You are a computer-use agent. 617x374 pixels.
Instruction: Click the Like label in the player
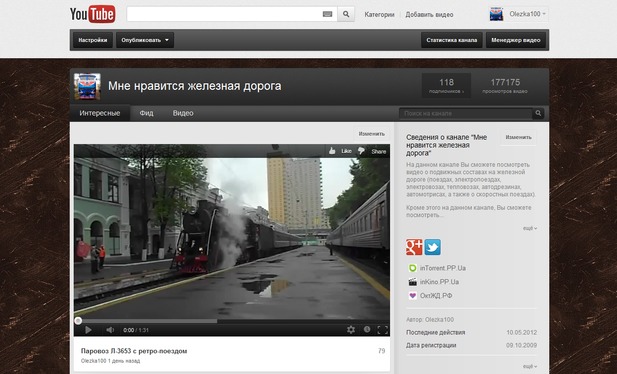pyautogui.click(x=346, y=151)
